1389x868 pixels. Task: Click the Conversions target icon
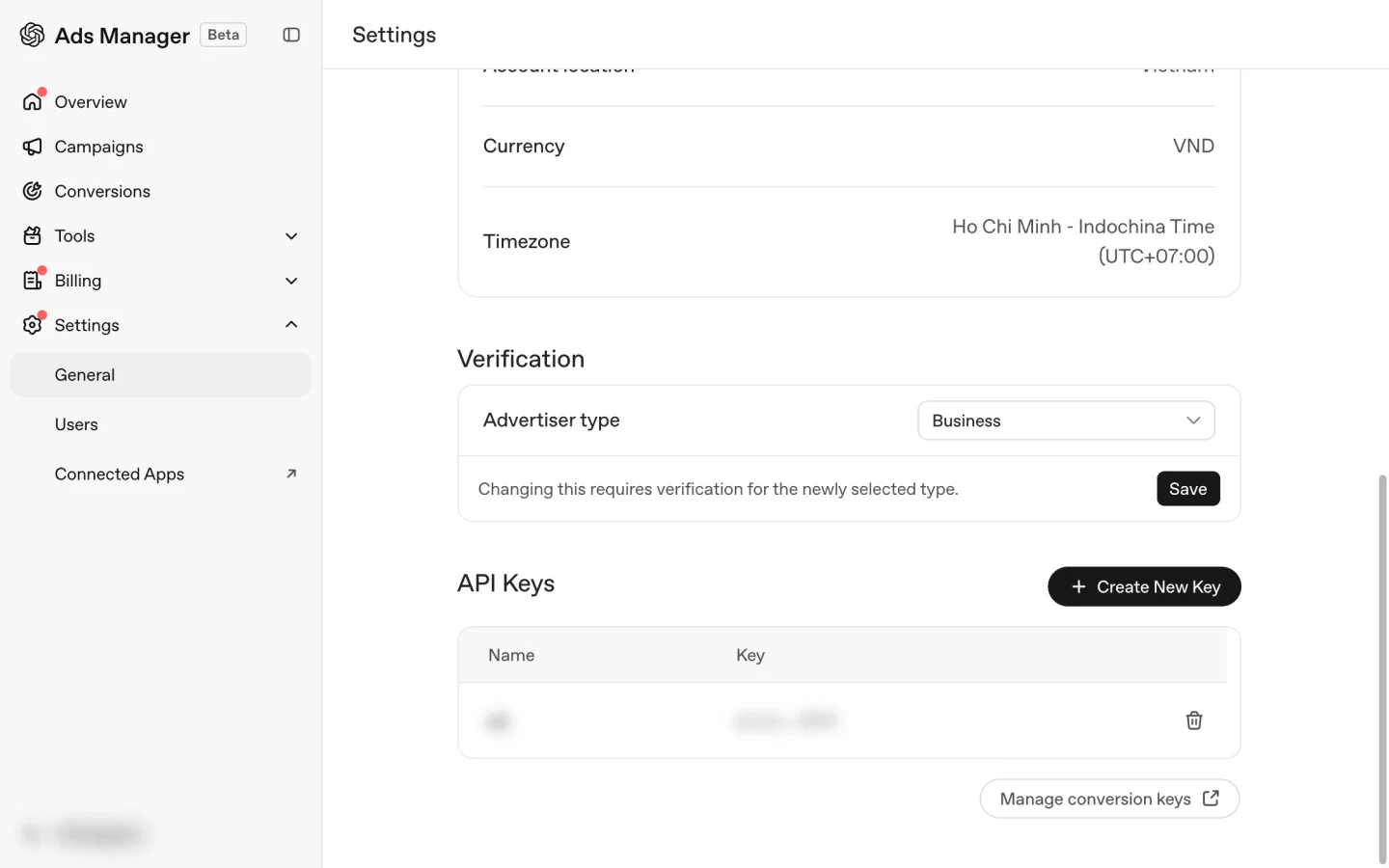point(32,191)
